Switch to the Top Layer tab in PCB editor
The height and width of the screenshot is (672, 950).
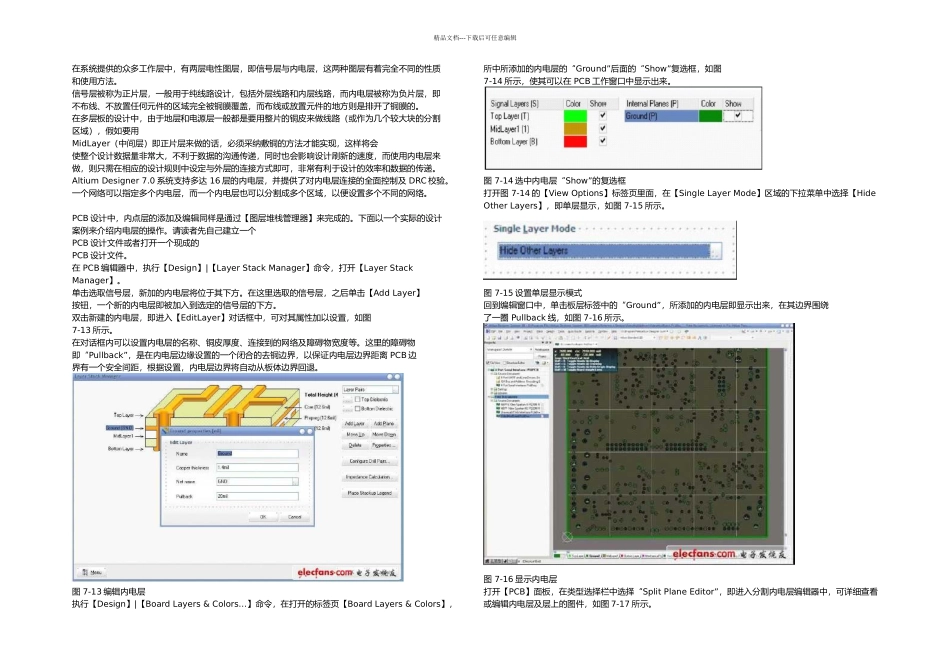click(577, 556)
